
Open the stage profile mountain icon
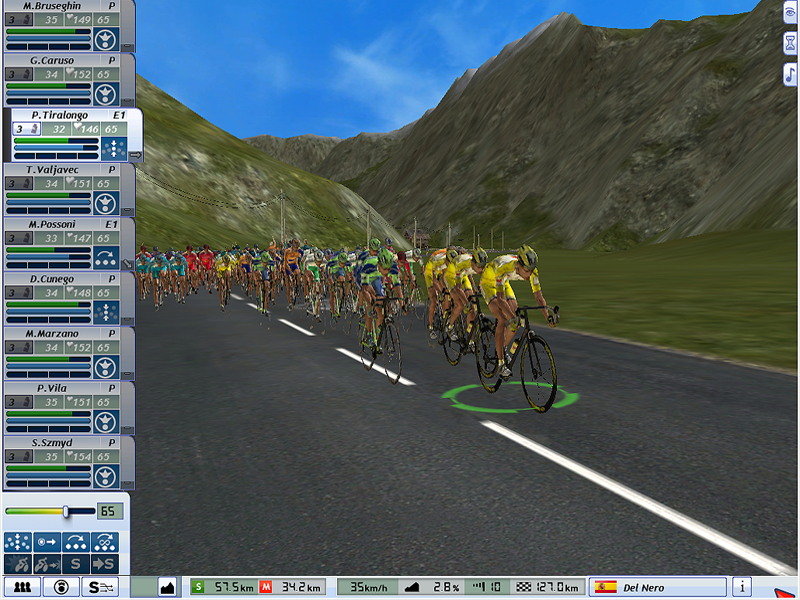[166, 587]
